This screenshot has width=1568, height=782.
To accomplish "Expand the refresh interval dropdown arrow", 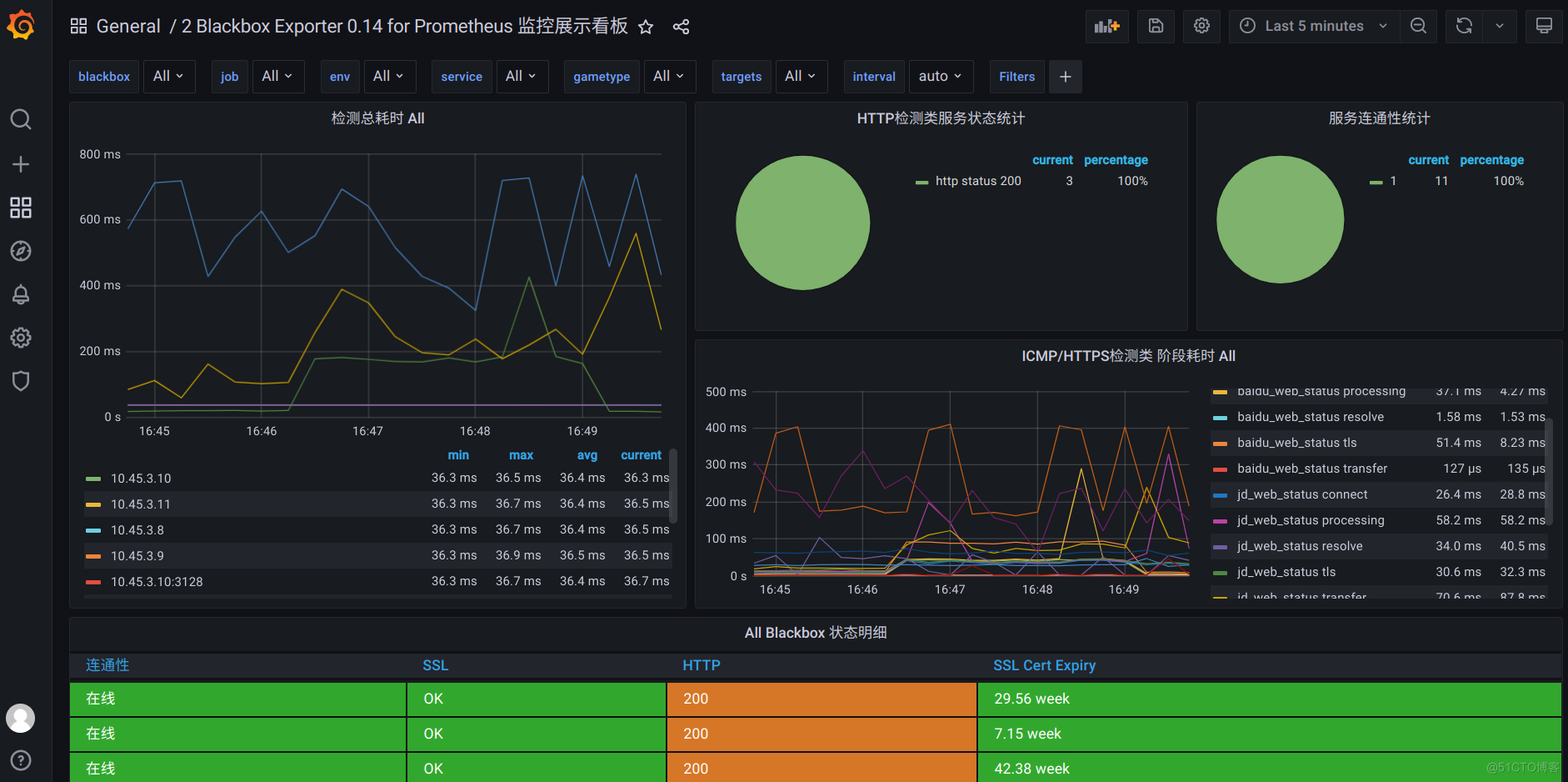I will click(1500, 27).
